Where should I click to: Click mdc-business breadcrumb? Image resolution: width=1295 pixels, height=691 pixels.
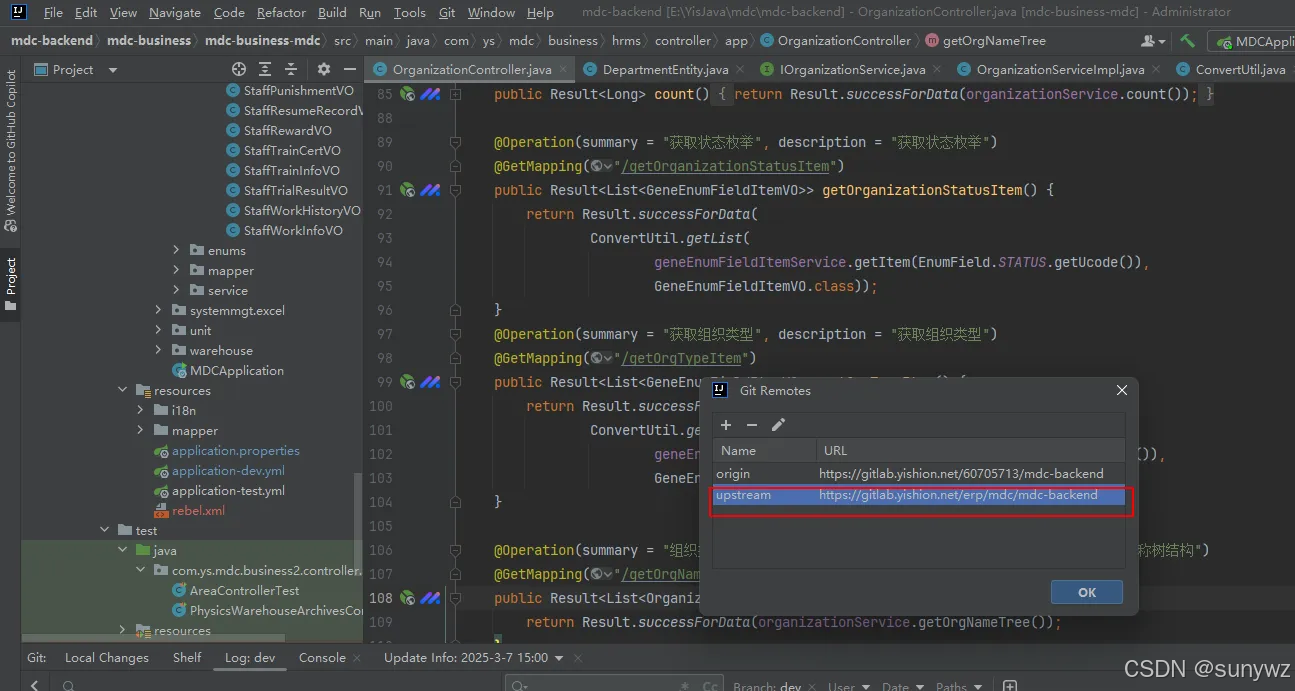(149, 41)
